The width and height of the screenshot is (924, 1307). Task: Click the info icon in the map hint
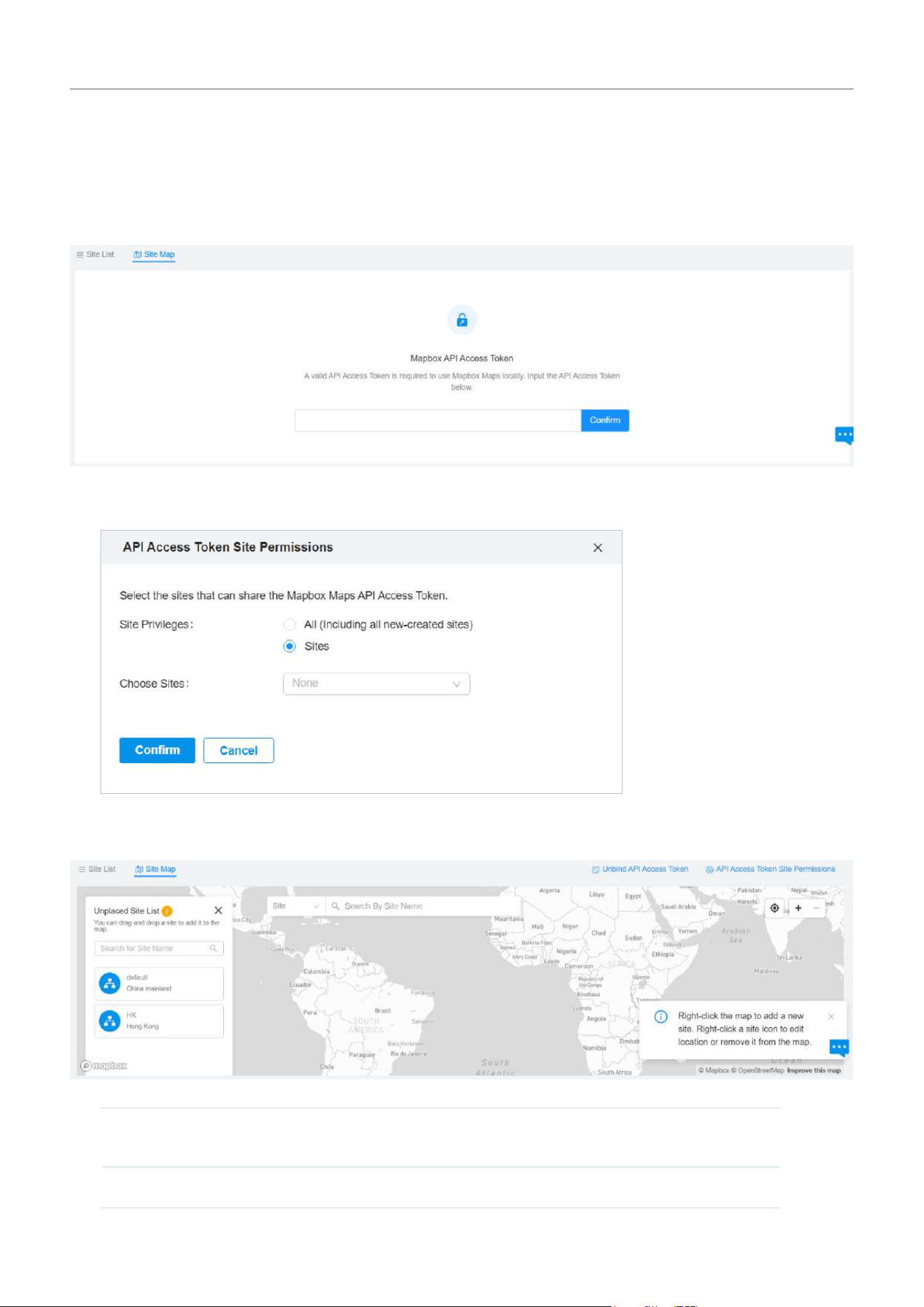(661, 1017)
